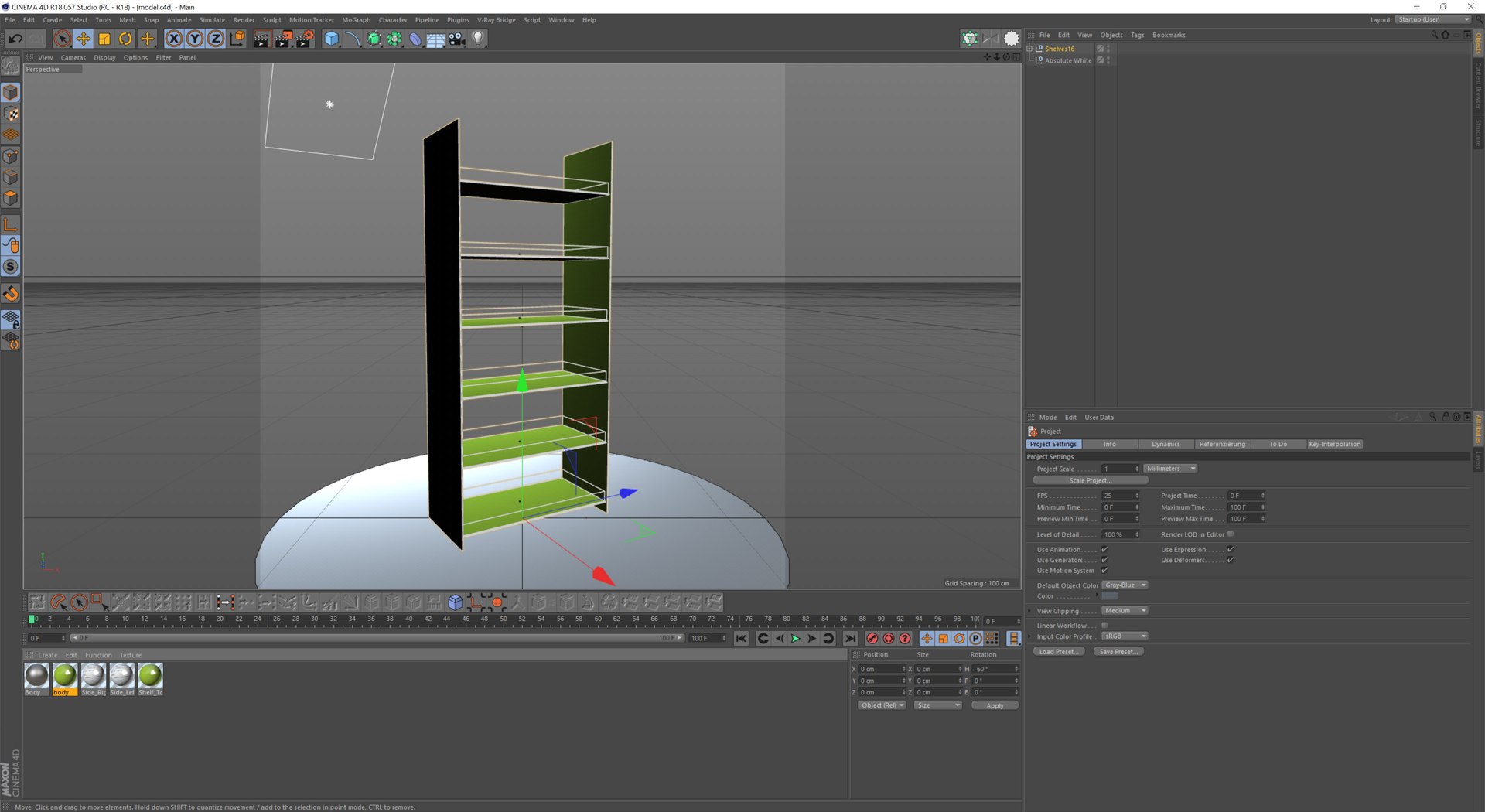Expand the View Clipping disclosure arrow
The image size is (1485, 812).
(1030, 611)
